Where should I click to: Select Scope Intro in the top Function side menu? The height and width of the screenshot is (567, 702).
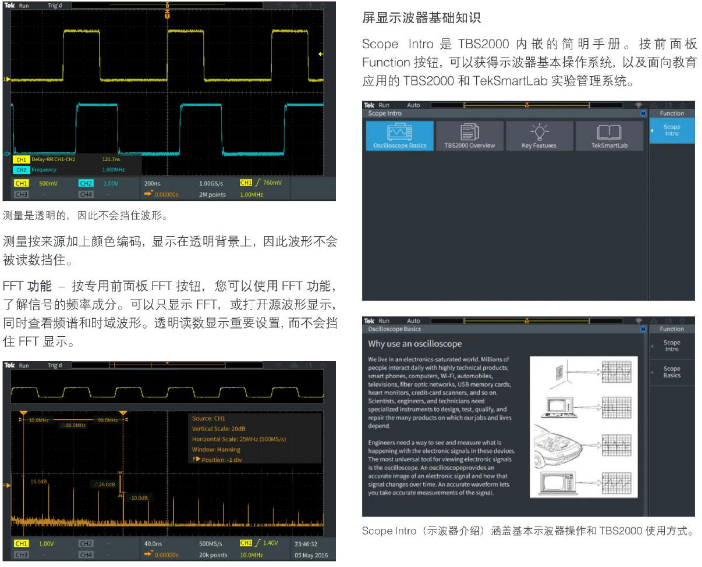[672, 130]
